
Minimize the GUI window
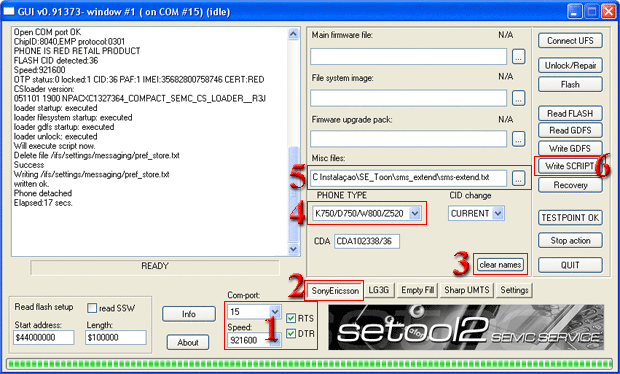click(x=575, y=11)
